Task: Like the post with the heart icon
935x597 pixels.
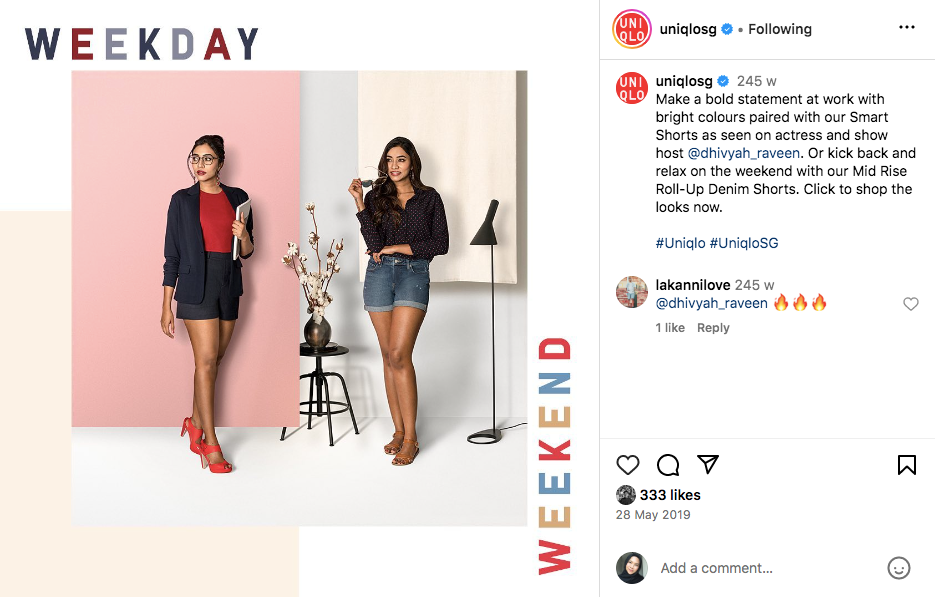Action: click(627, 465)
